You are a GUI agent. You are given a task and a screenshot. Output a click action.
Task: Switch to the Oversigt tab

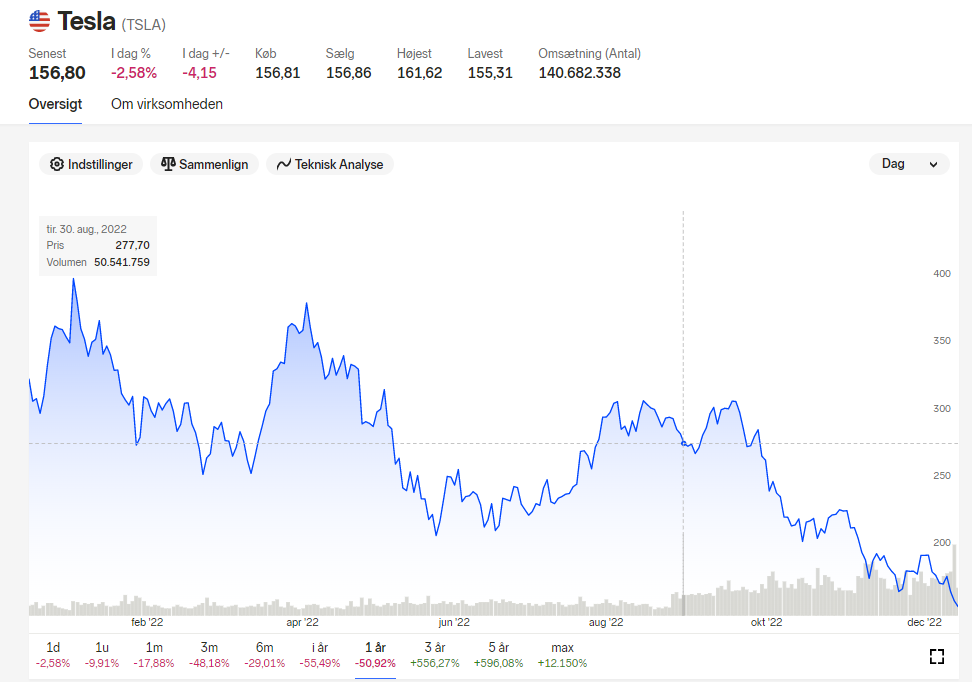tap(55, 104)
